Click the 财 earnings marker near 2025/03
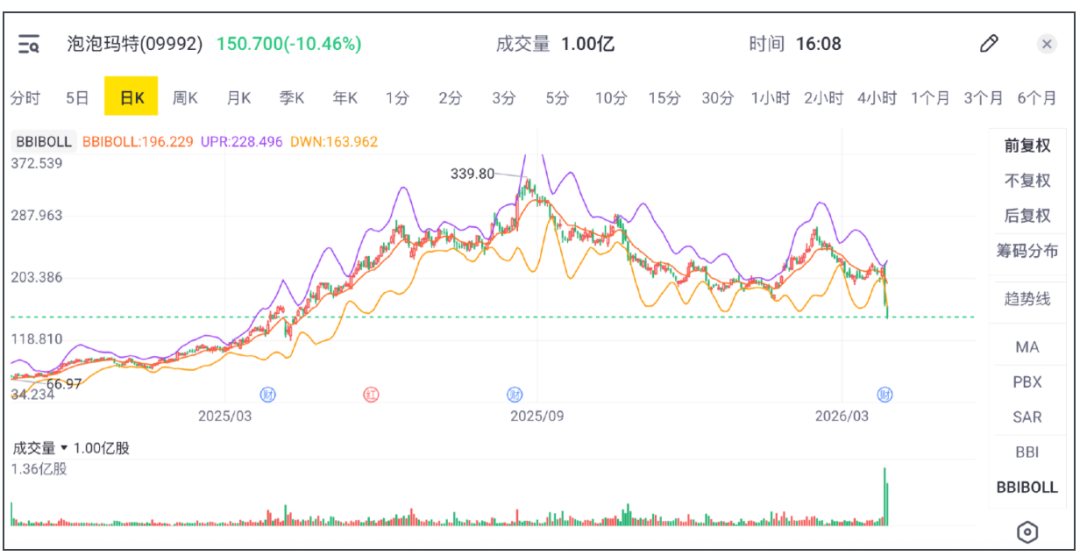 (x=267, y=394)
